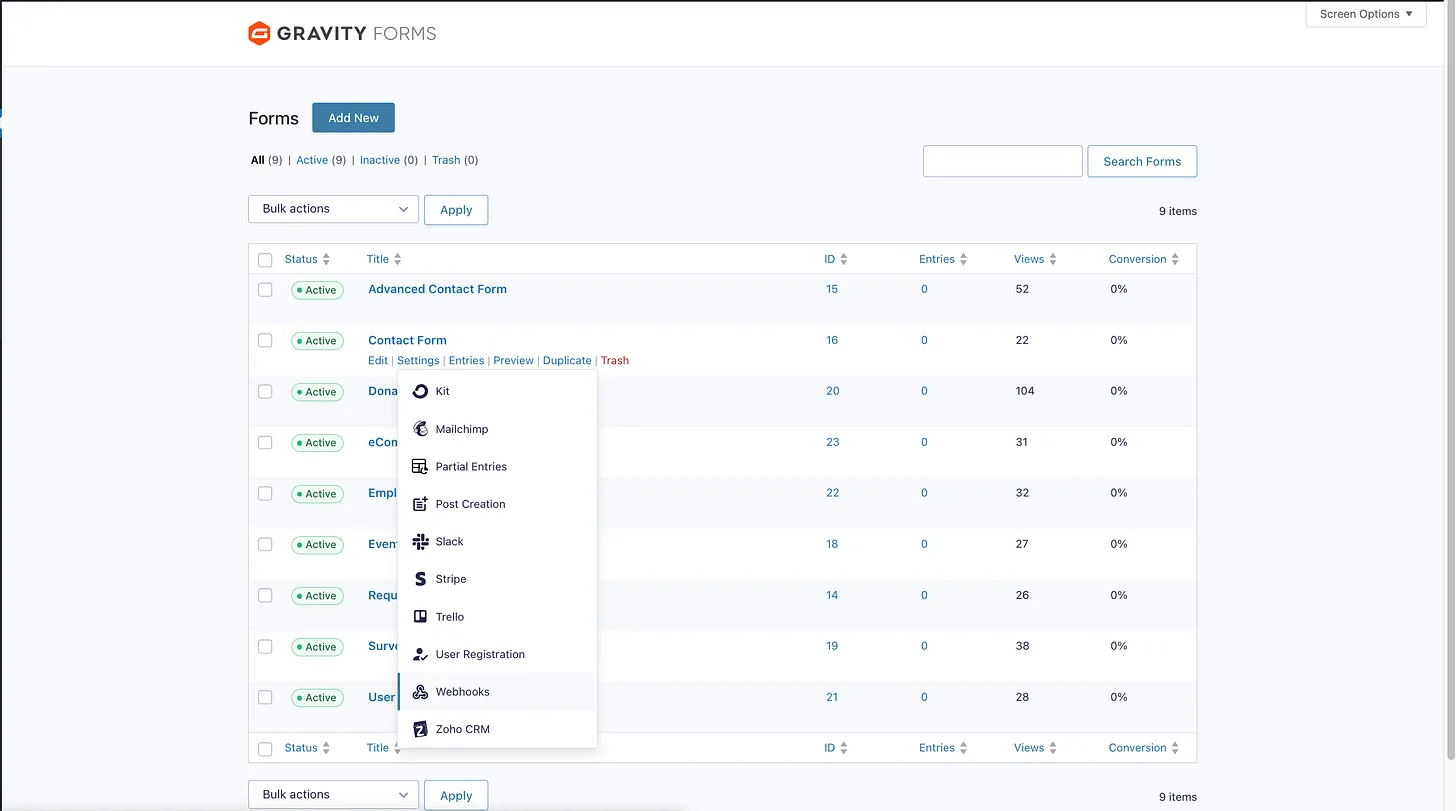Image resolution: width=1456 pixels, height=811 pixels.
Task: Toggle Active status of Advanced Contact Form
Action: pos(317,290)
